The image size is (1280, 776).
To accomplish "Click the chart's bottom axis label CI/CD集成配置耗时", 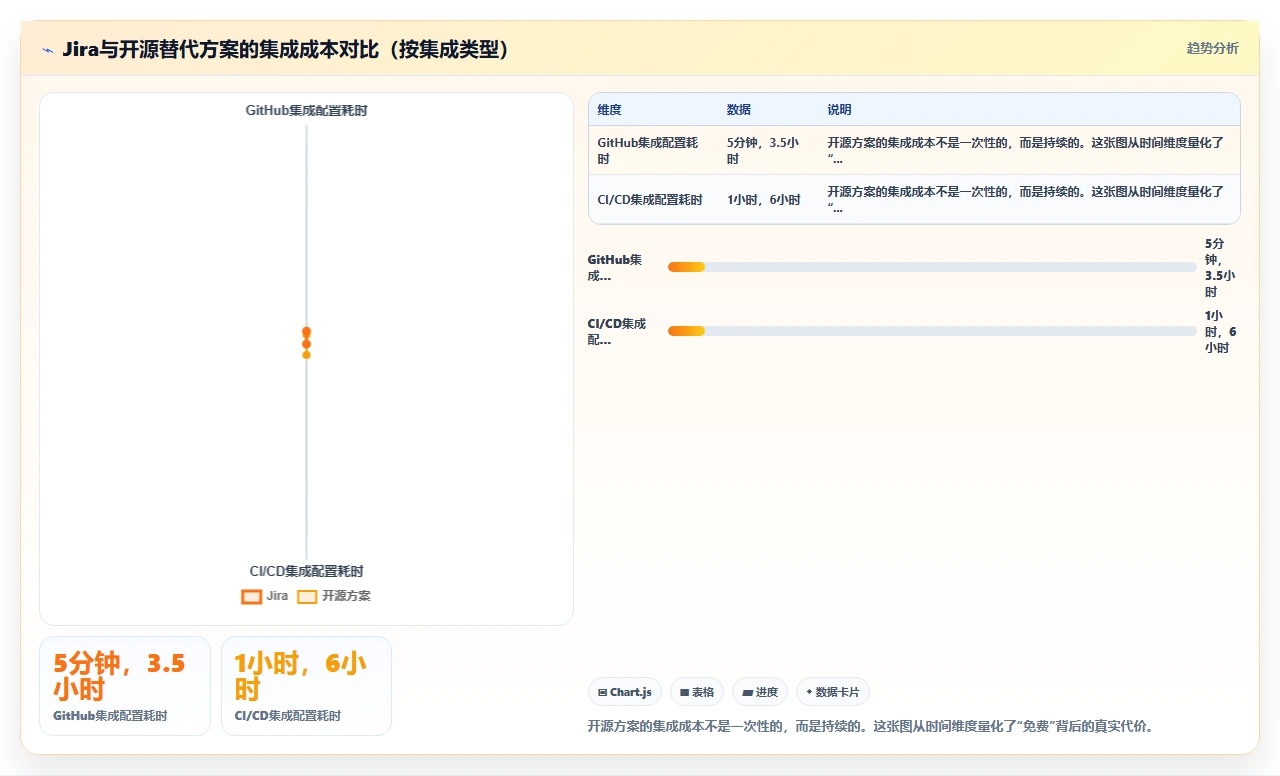I will (x=306, y=571).
